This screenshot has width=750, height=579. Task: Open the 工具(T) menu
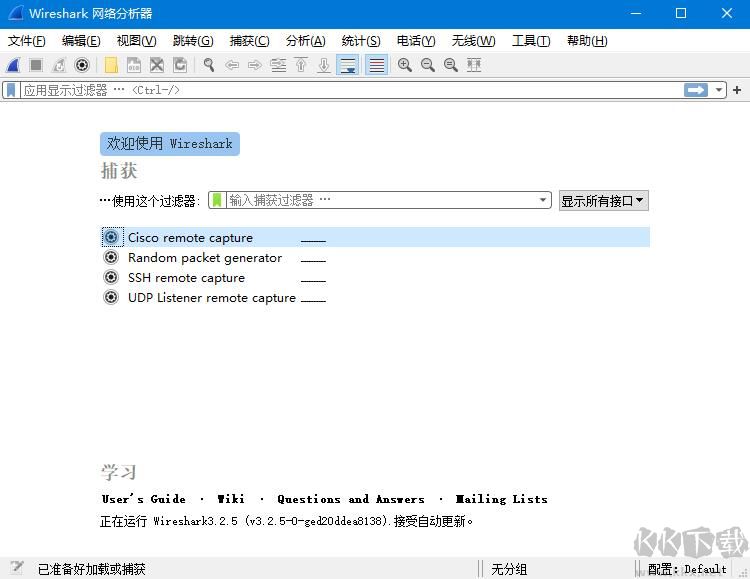coord(531,41)
